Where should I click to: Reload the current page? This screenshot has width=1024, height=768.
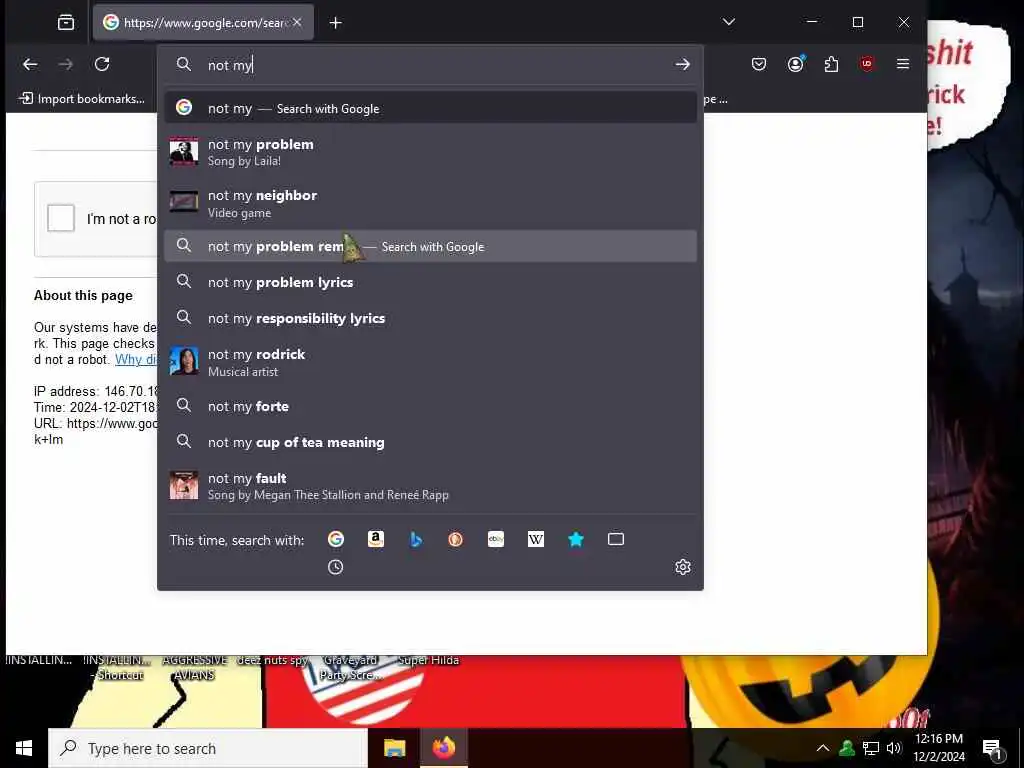[102, 64]
